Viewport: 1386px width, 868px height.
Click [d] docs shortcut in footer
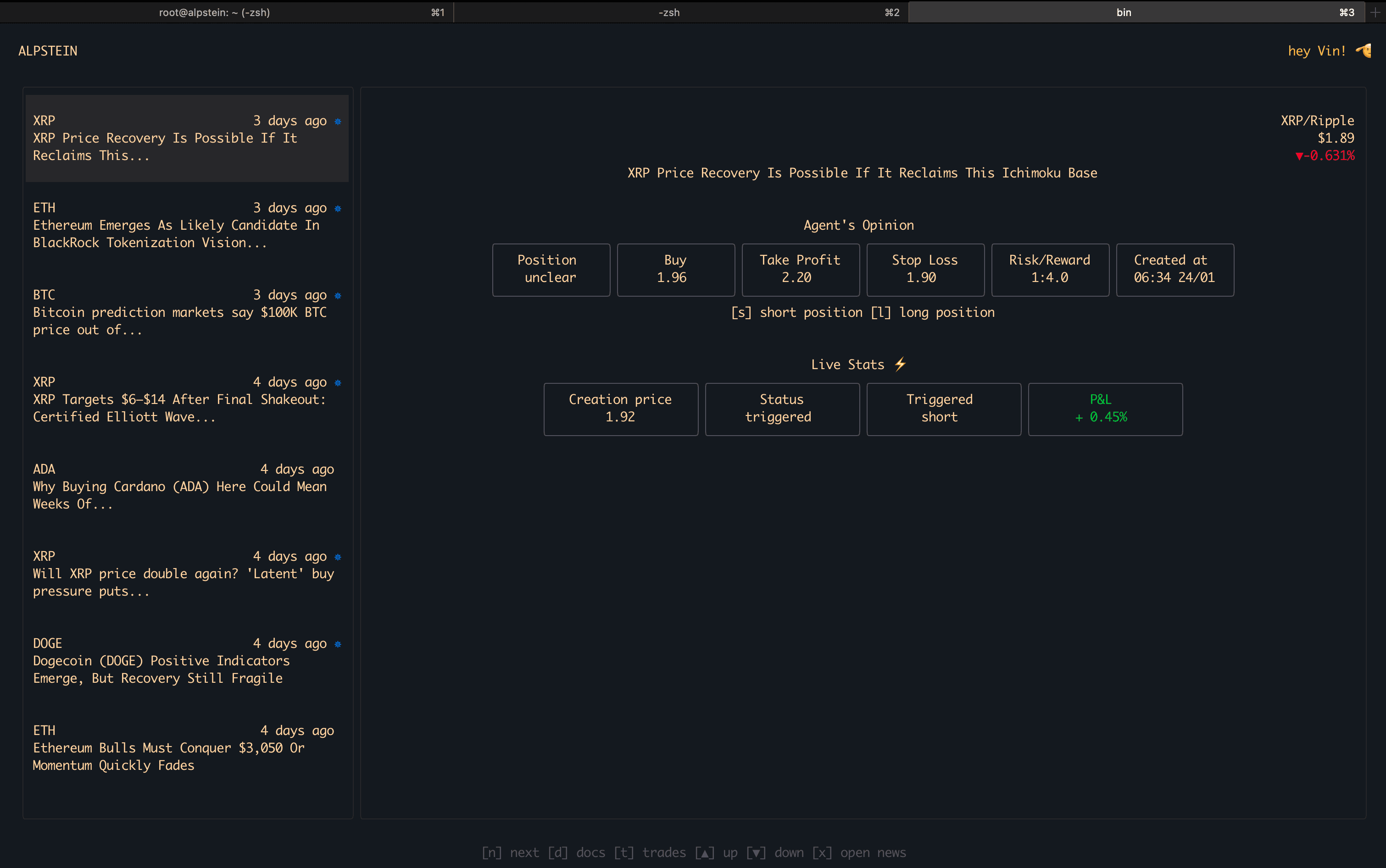pyautogui.click(x=576, y=852)
